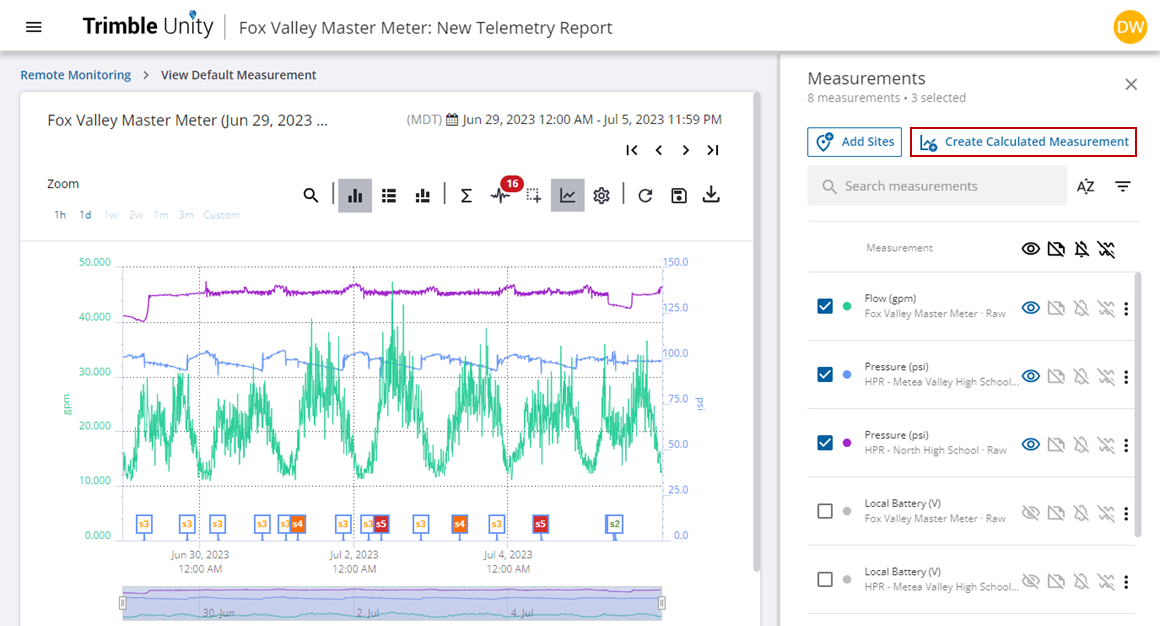1160x626 pixels.
Task: Open the measurements filter icon
Action: (x=1123, y=186)
